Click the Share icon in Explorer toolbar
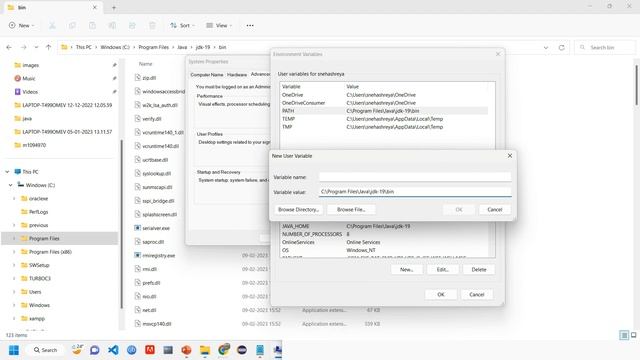Screen dimensions: 640x360 coord(132,25)
